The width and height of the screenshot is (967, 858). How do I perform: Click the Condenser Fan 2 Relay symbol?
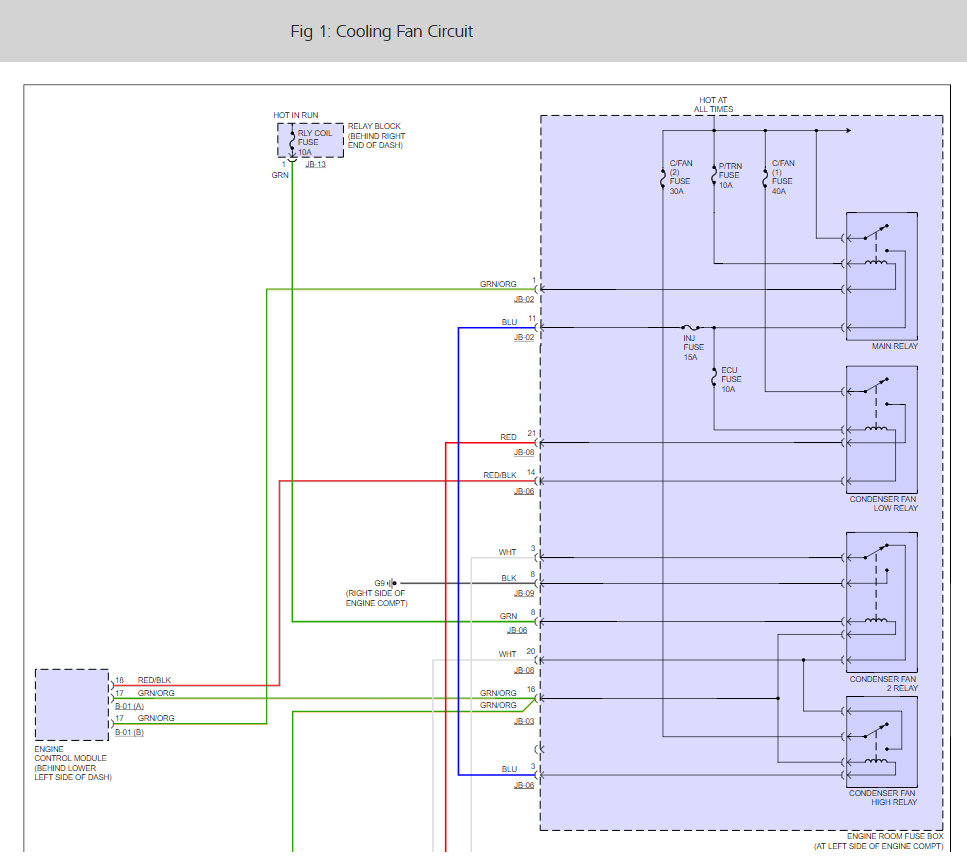pyautogui.click(x=882, y=602)
